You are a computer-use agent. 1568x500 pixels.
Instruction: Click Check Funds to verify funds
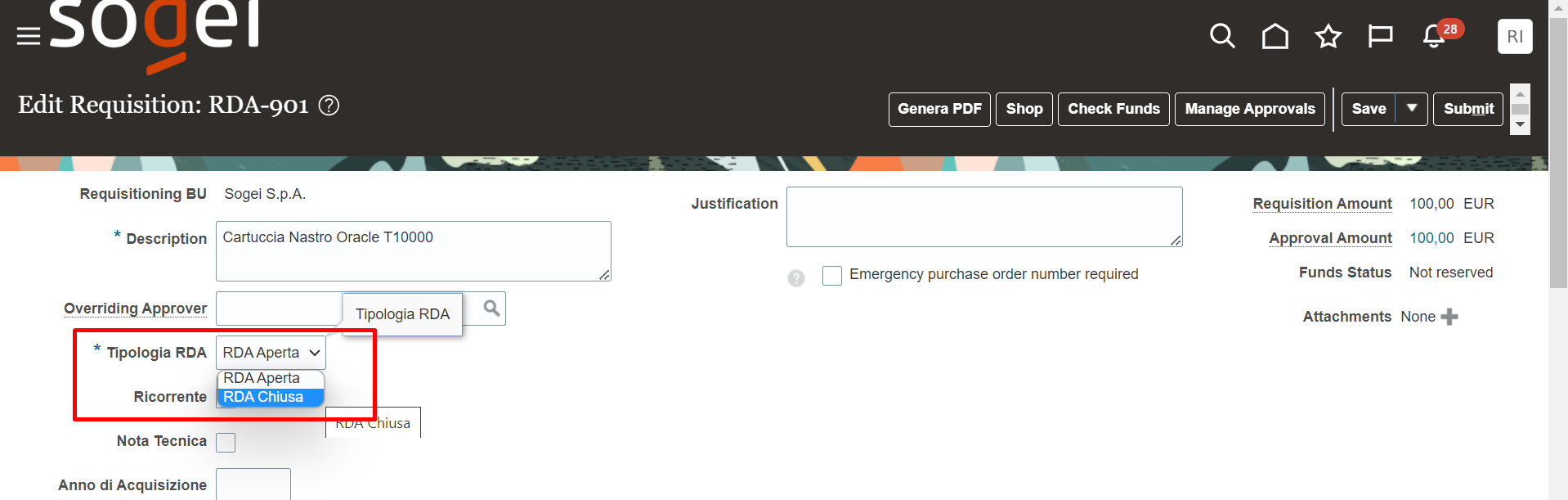1113,108
